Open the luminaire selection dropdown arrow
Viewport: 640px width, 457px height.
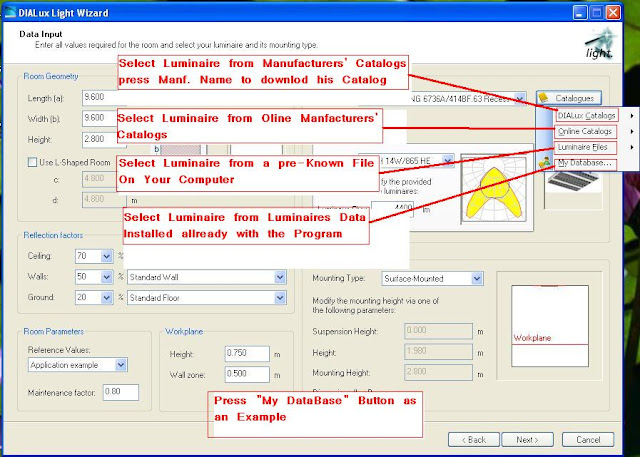(x=520, y=99)
